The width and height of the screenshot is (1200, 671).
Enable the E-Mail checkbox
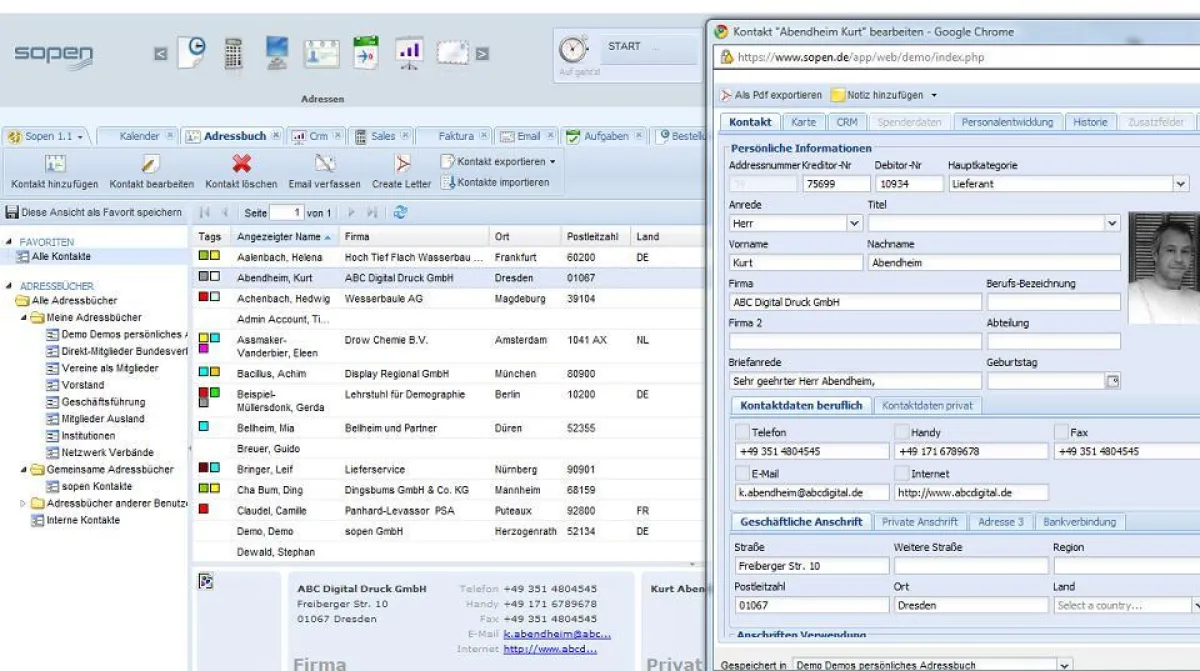[x=741, y=473]
